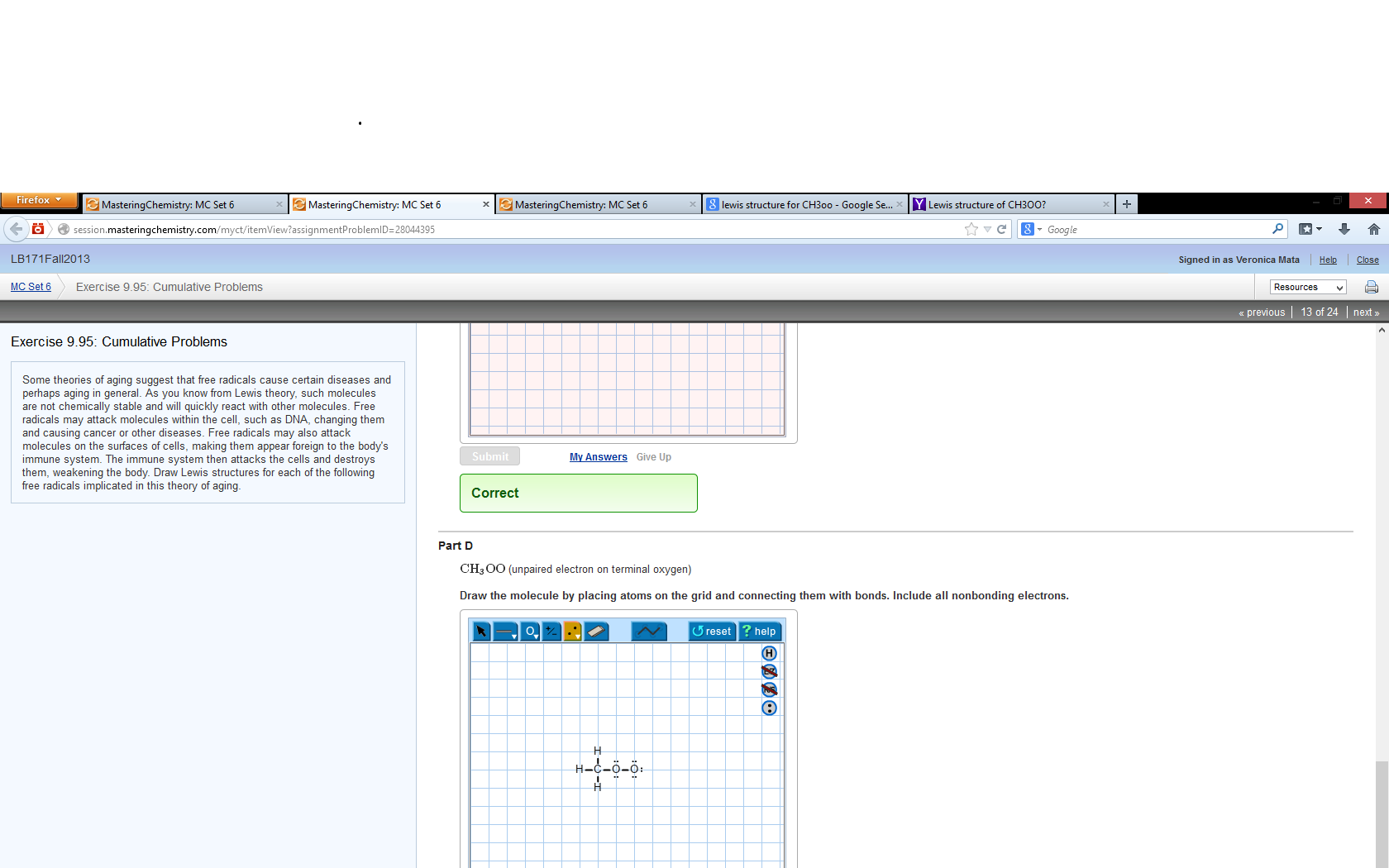Select the eraser tool
The width and height of the screenshot is (1389, 868).
tap(596, 632)
